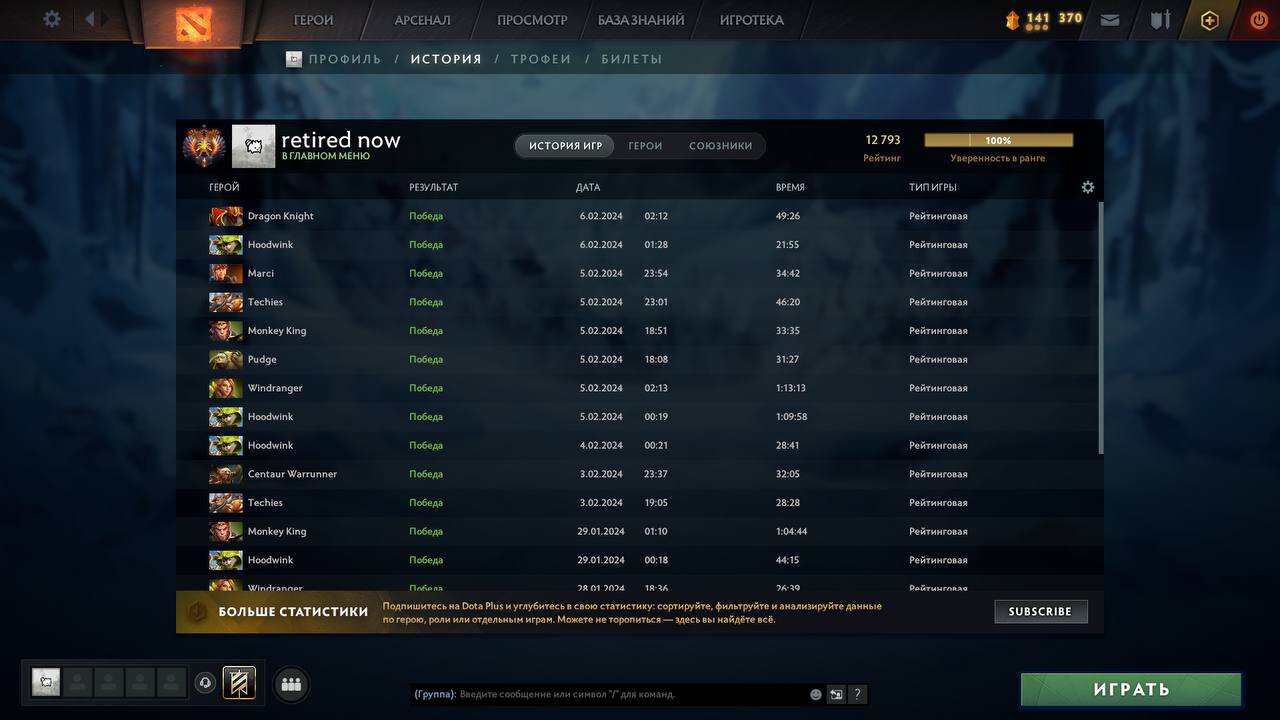Select the Dragon Knight match name text

tap(281, 216)
